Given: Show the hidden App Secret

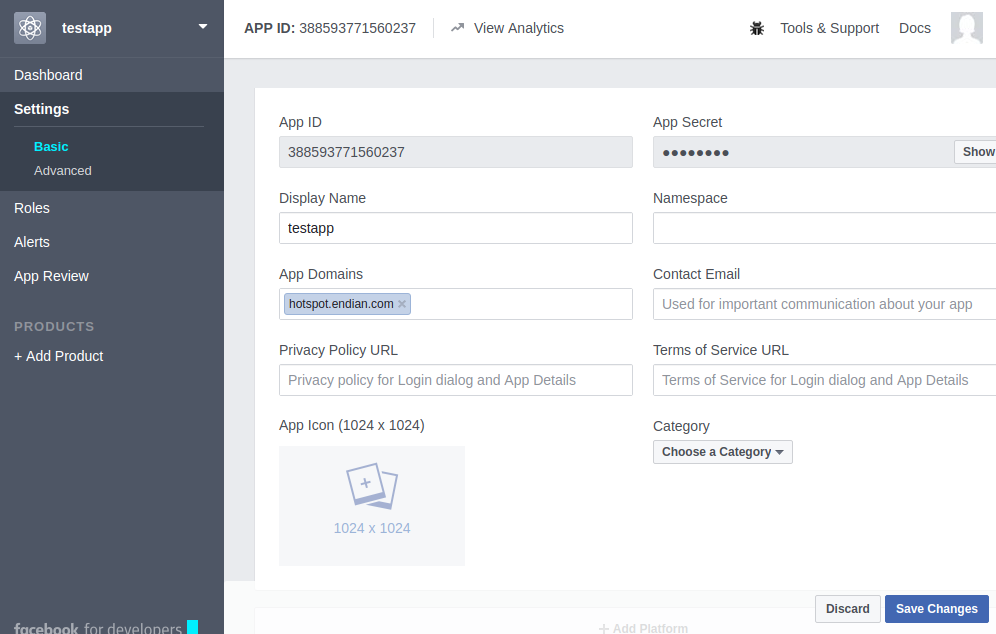Looking at the screenshot, I should [x=977, y=152].
